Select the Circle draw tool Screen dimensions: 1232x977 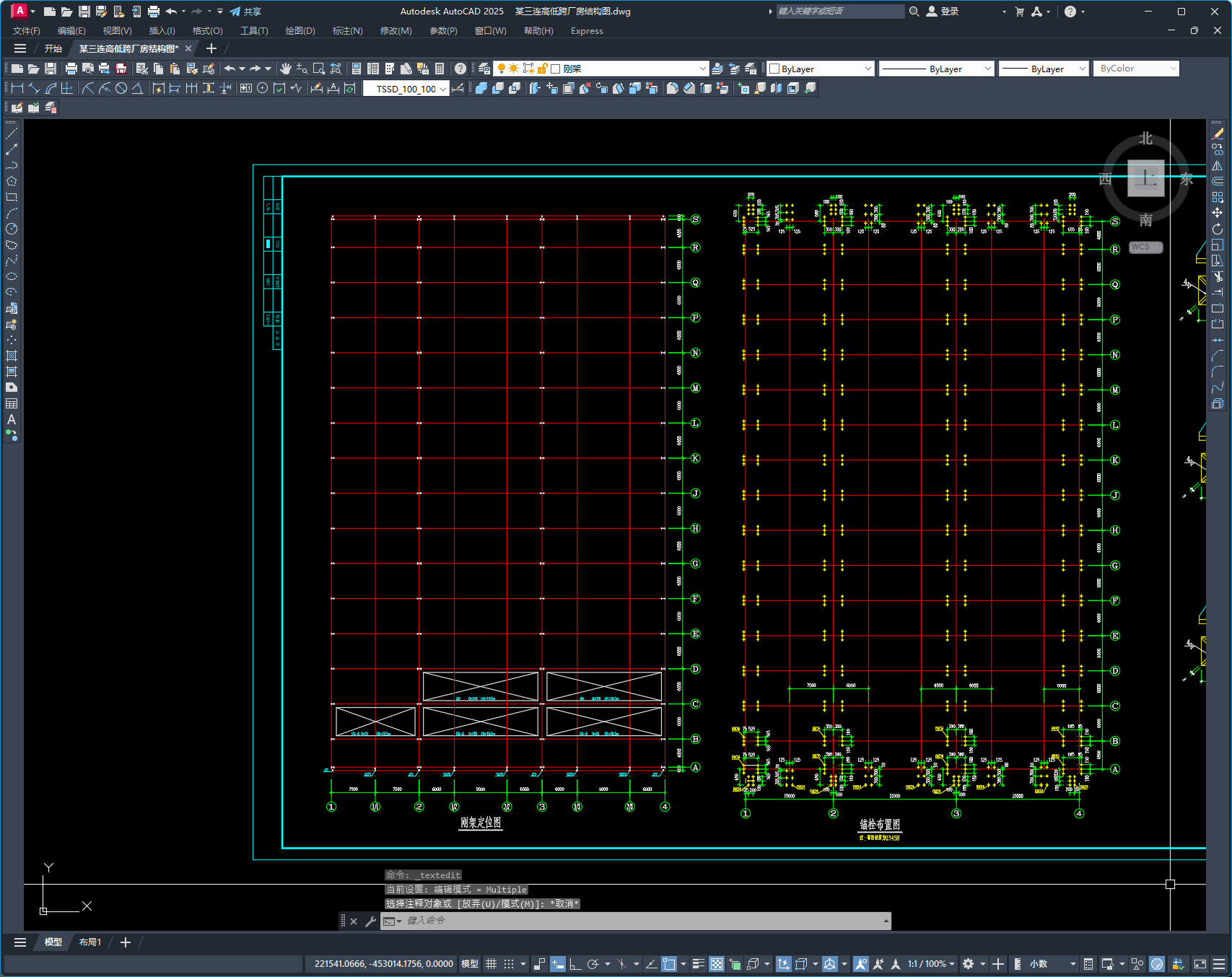(12, 229)
